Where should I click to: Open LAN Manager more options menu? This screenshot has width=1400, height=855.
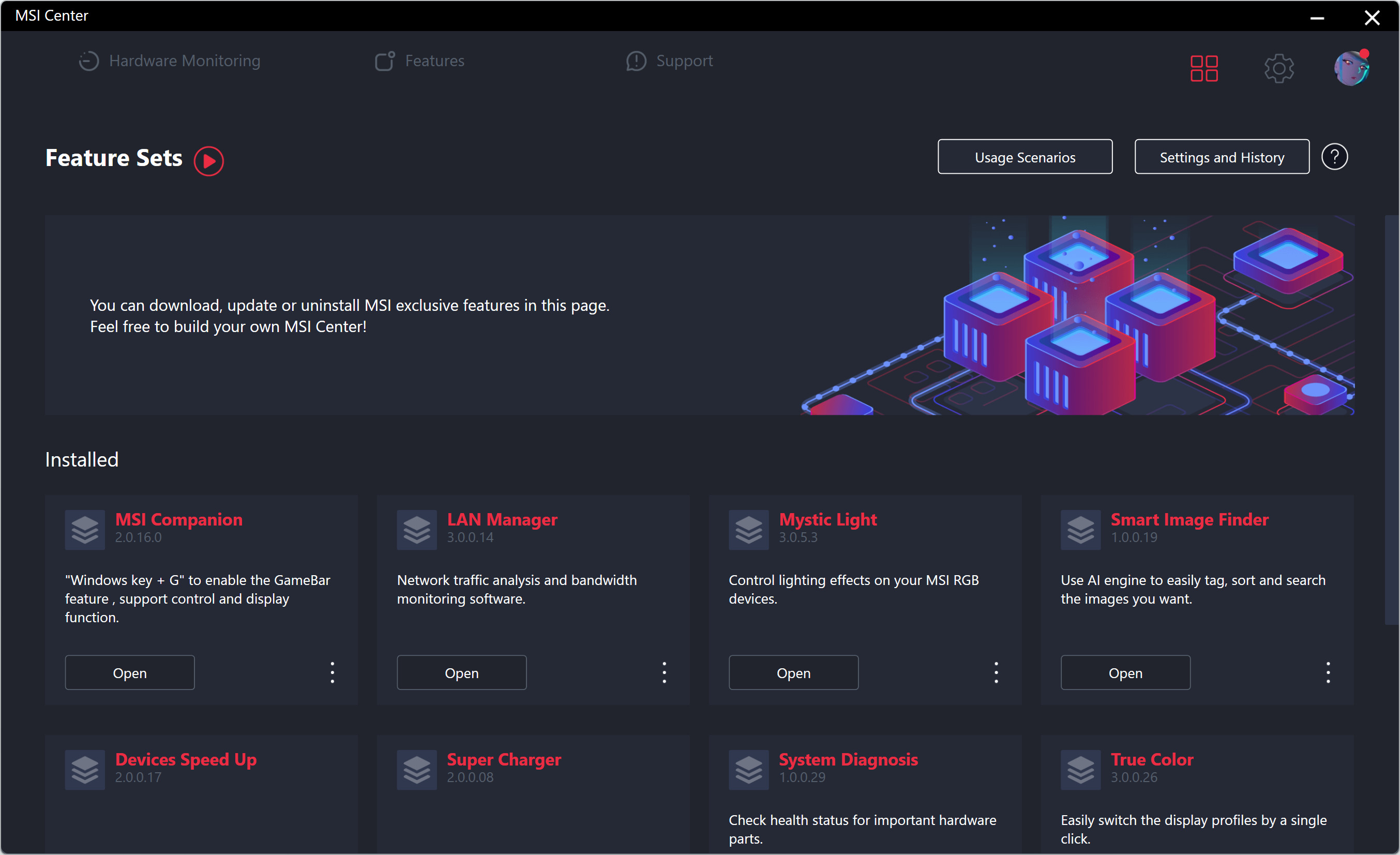[664, 672]
